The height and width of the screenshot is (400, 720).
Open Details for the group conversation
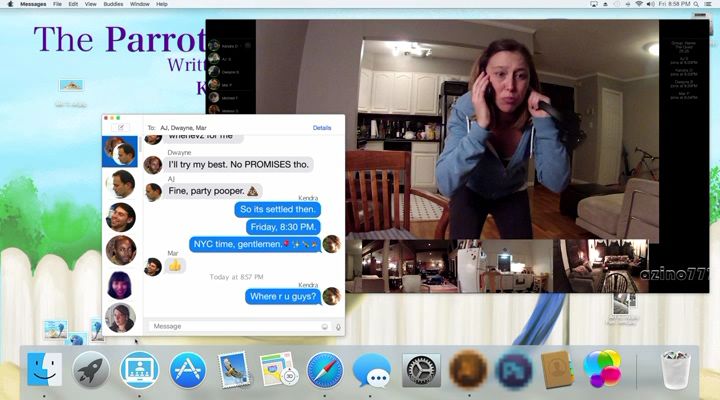[322, 128]
